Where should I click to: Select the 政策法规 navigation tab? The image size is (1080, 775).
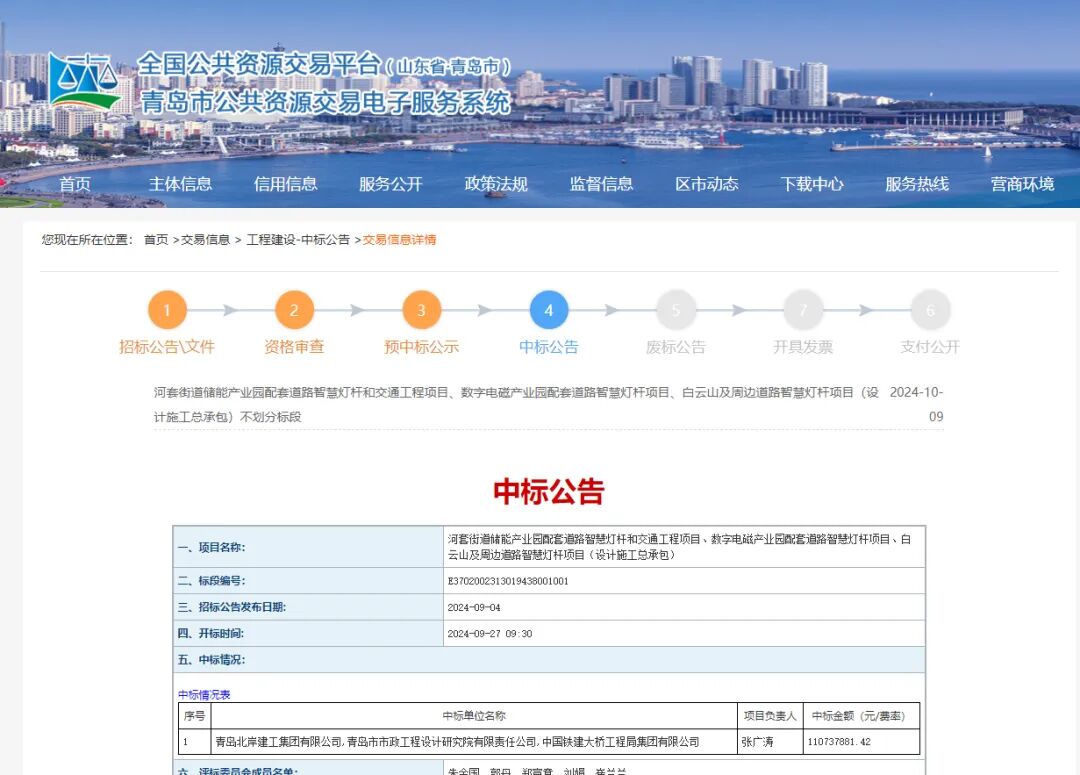495,184
